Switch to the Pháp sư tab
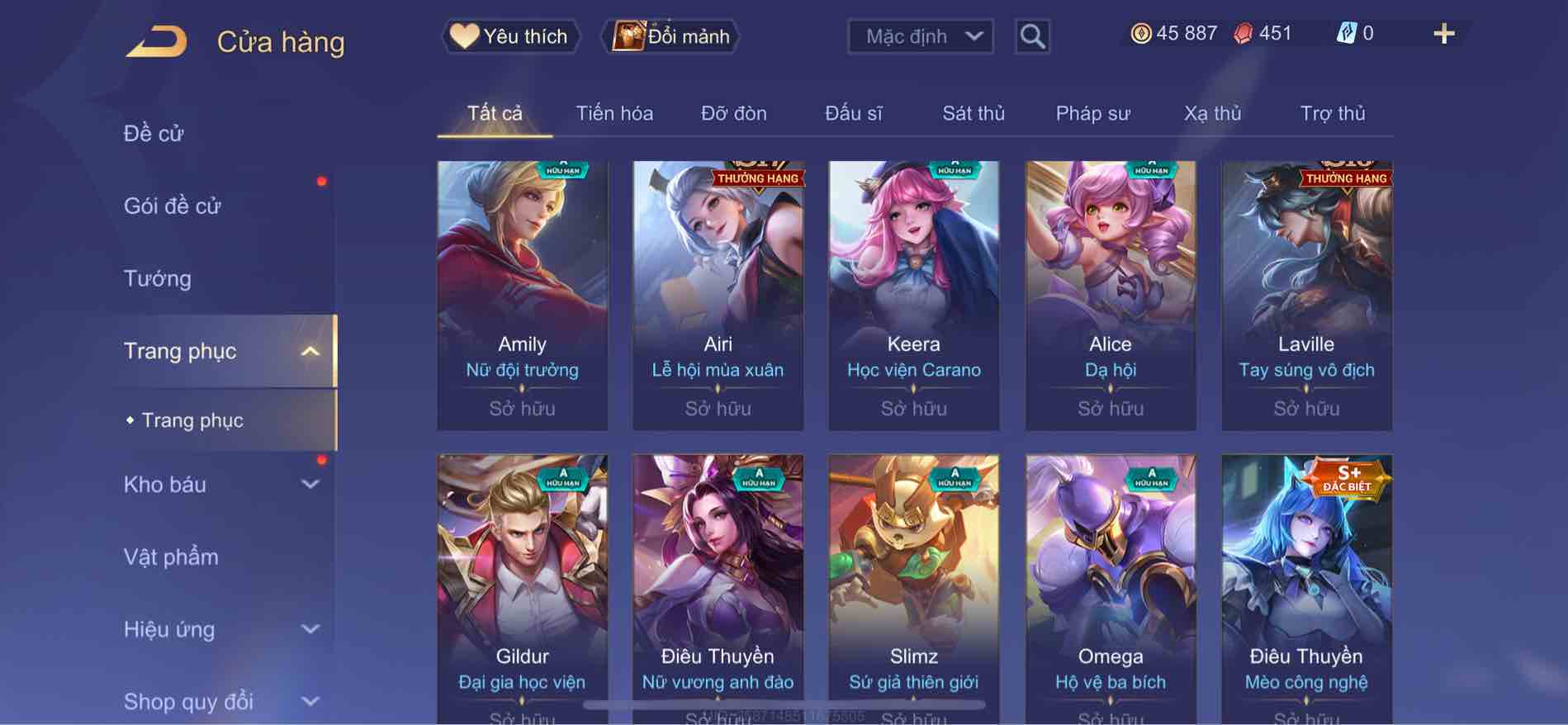1568x725 pixels. [1092, 113]
